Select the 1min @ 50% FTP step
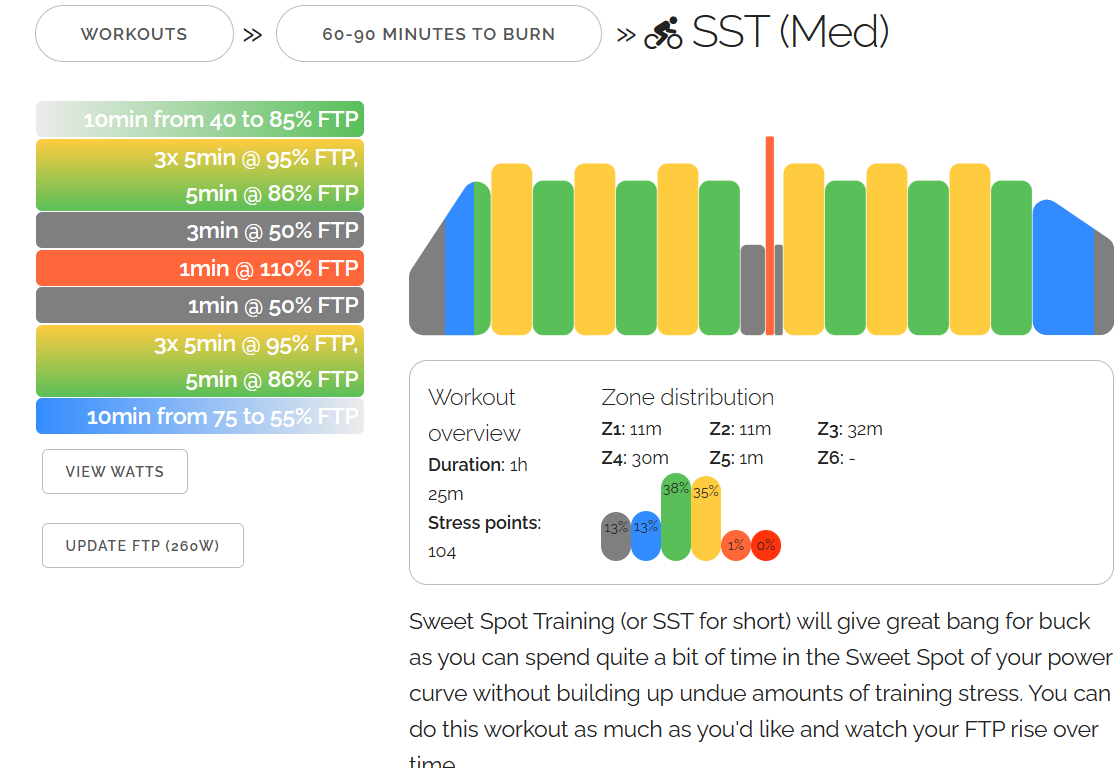Viewport: 1120px width, 768px height. coord(200,305)
